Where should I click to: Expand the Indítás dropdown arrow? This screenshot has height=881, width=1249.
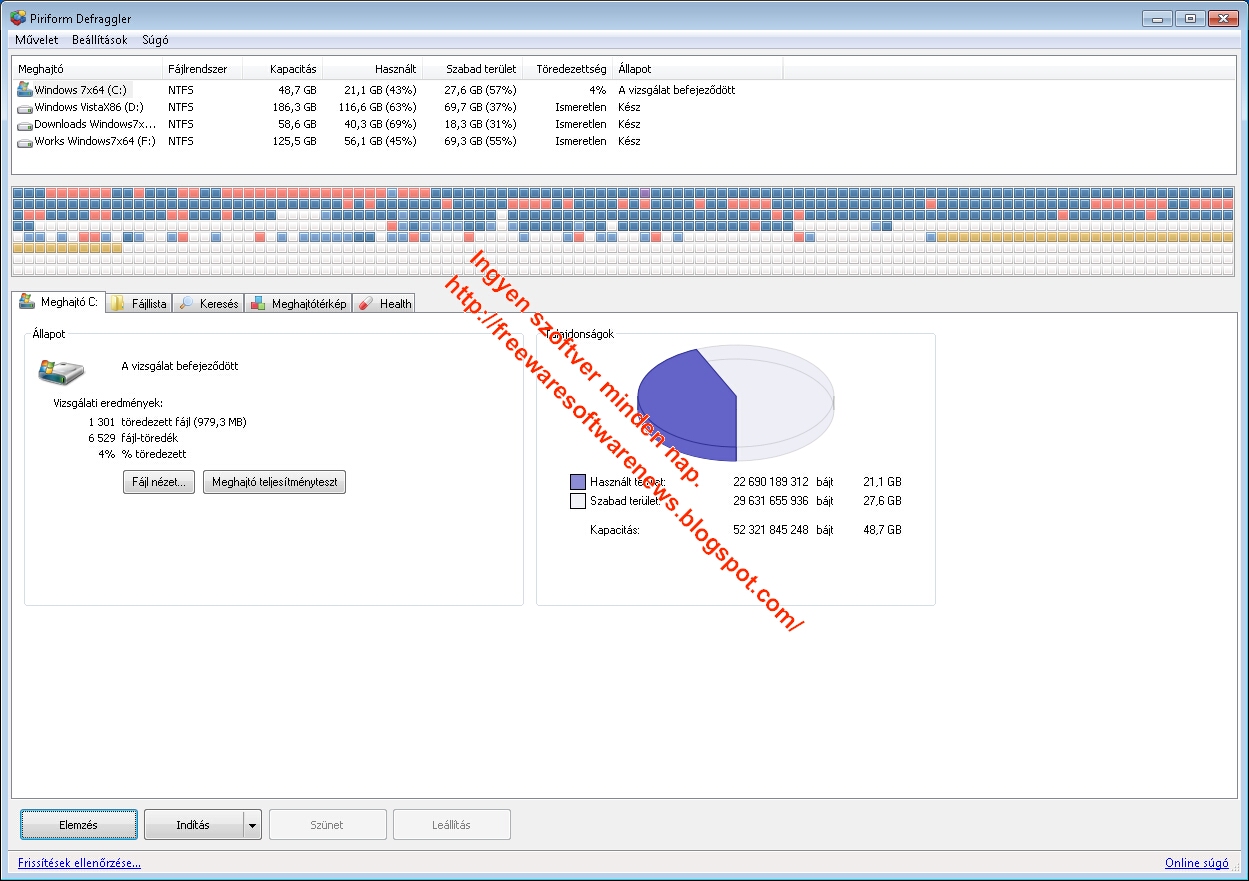[252, 825]
